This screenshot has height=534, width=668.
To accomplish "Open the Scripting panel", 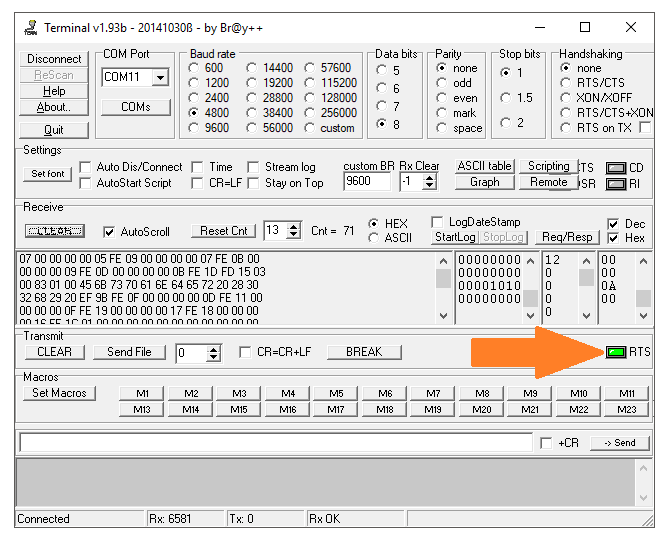I will coord(548,166).
